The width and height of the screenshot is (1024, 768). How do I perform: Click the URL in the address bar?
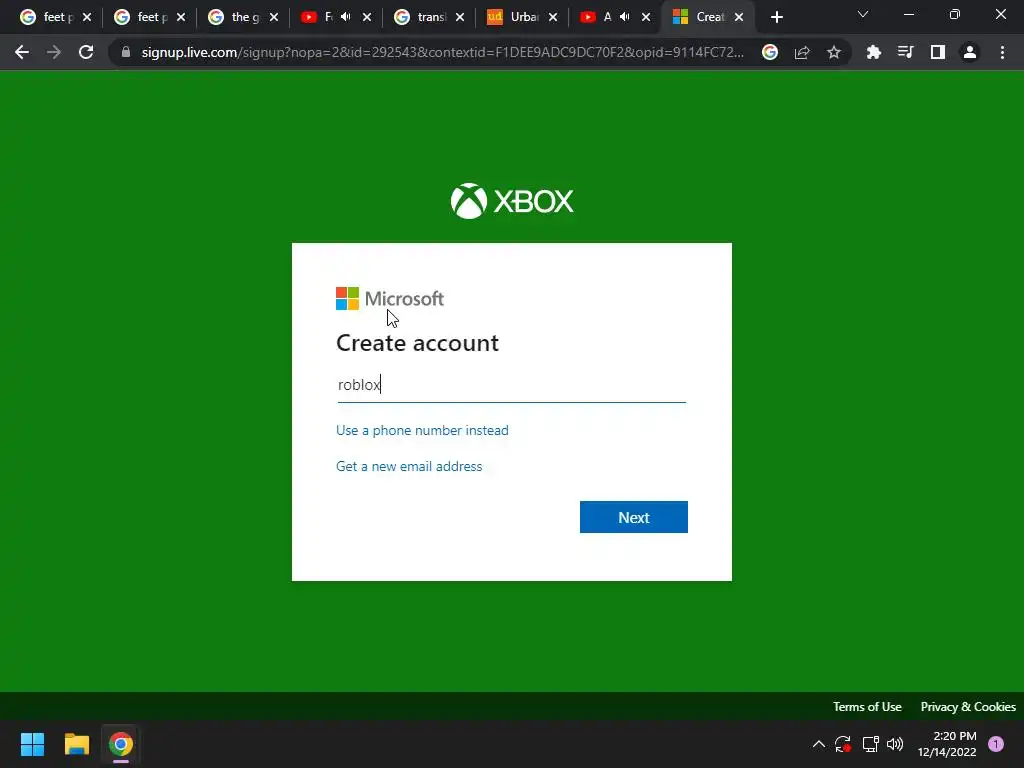[x=442, y=52]
